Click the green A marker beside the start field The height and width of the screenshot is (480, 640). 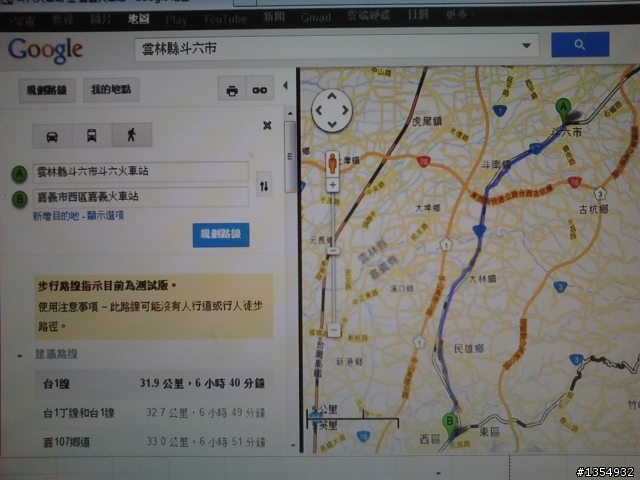[x=19, y=174]
